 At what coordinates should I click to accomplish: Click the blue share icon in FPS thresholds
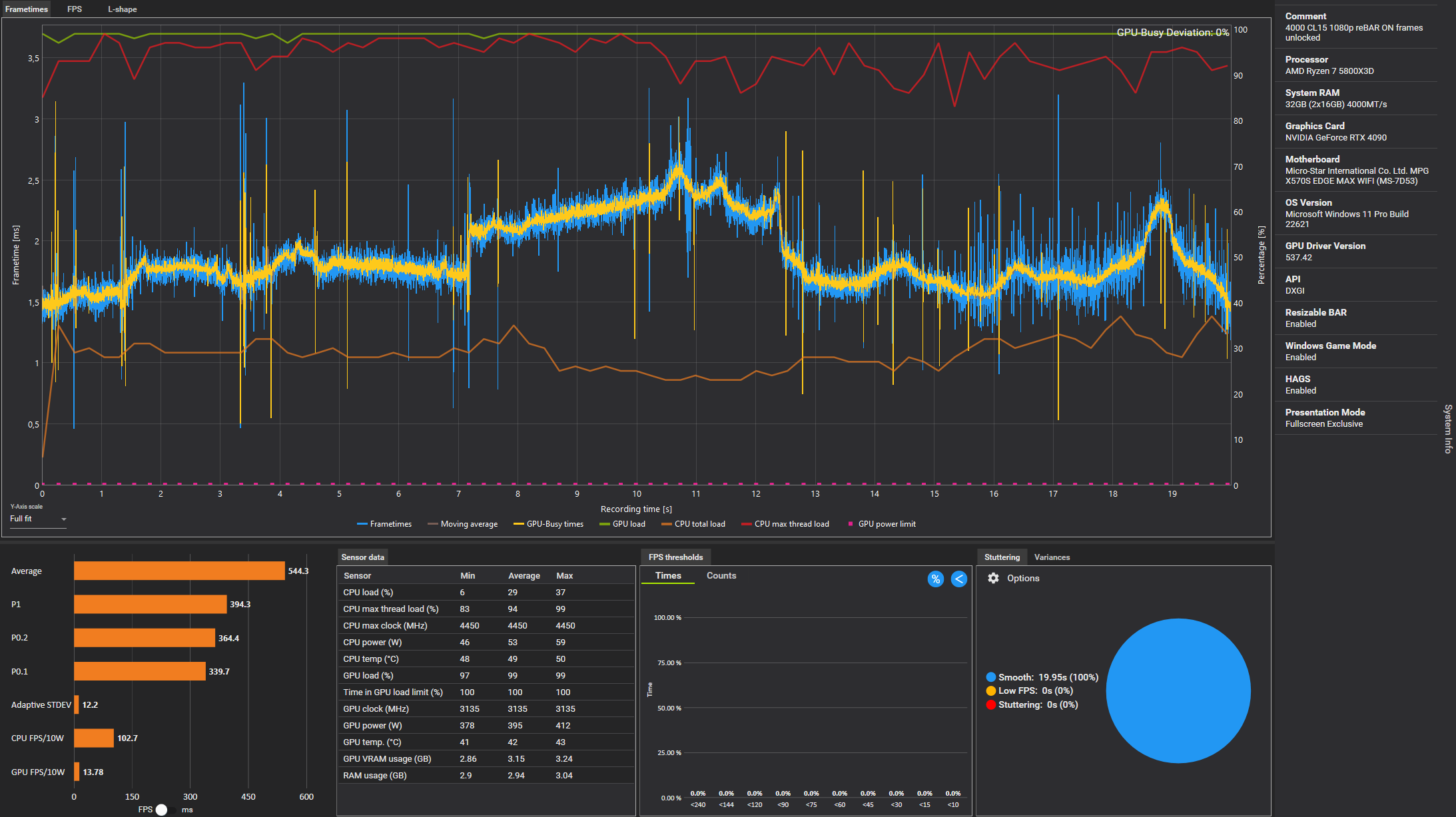pyautogui.click(x=958, y=579)
